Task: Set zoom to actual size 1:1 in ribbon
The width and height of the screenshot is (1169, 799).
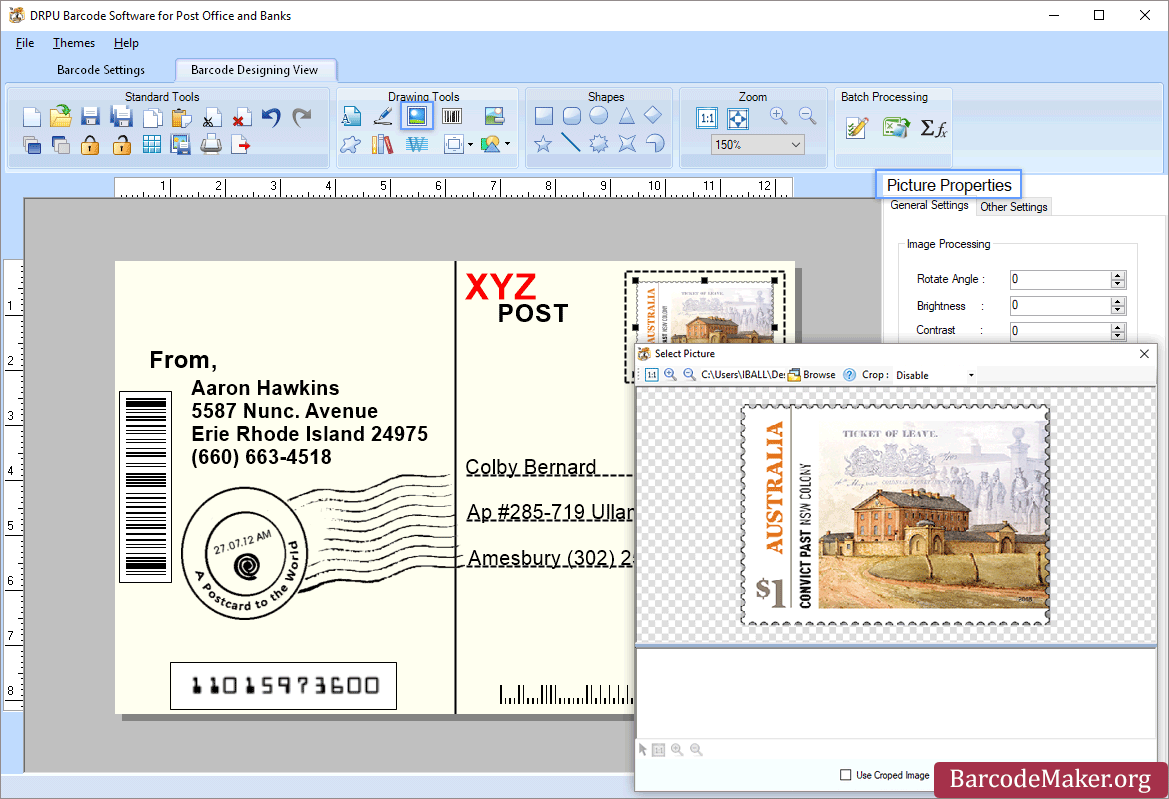Action: tap(707, 118)
